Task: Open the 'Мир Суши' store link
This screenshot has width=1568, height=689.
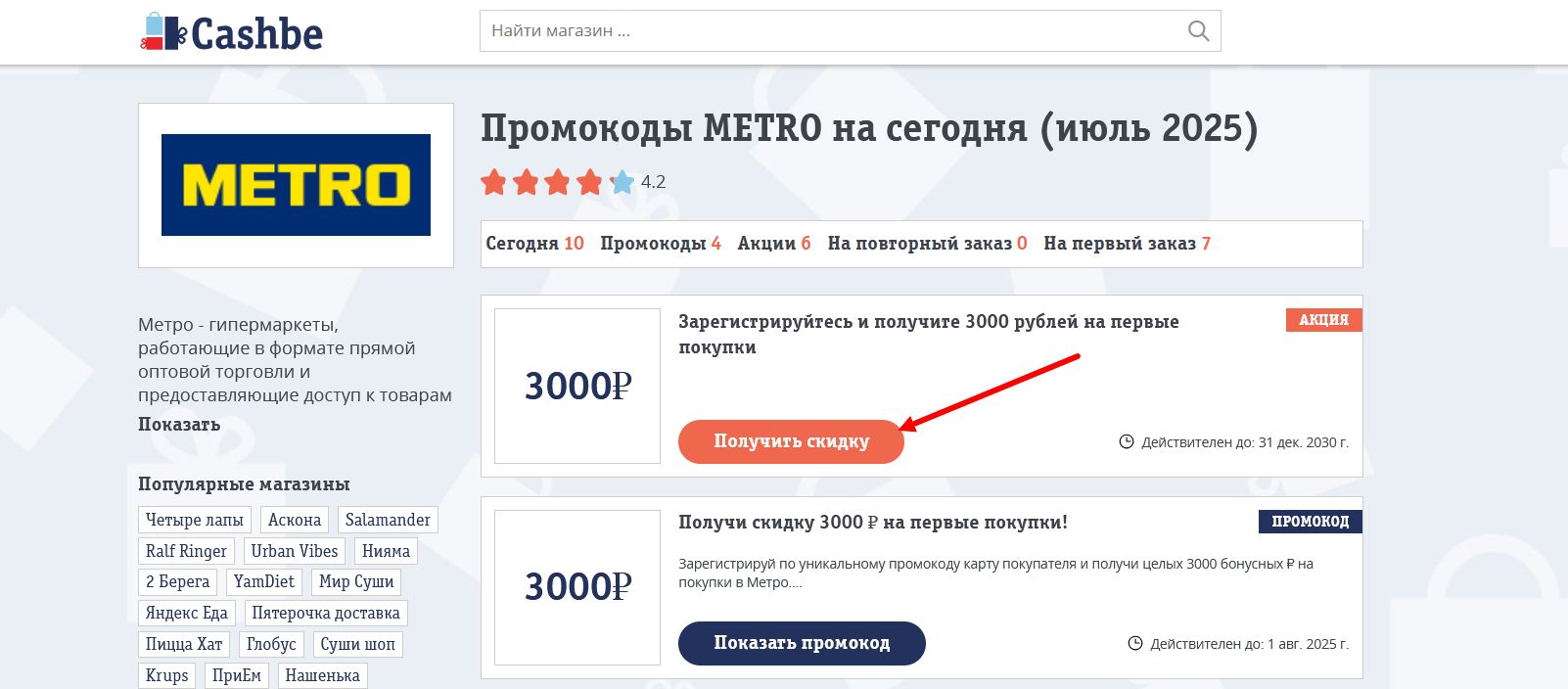Action: click(x=356, y=581)
